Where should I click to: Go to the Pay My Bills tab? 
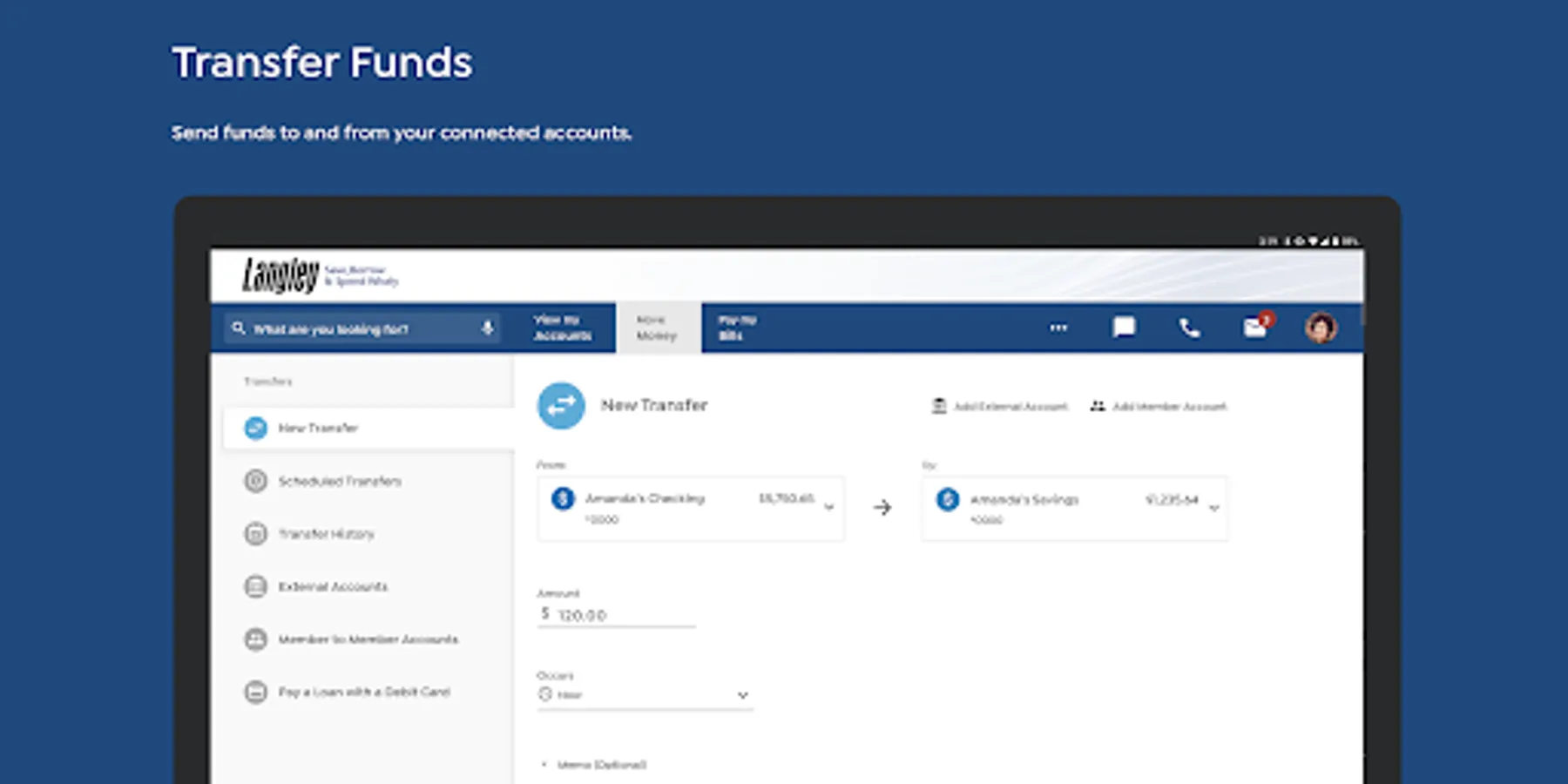[x=737, y=328]
